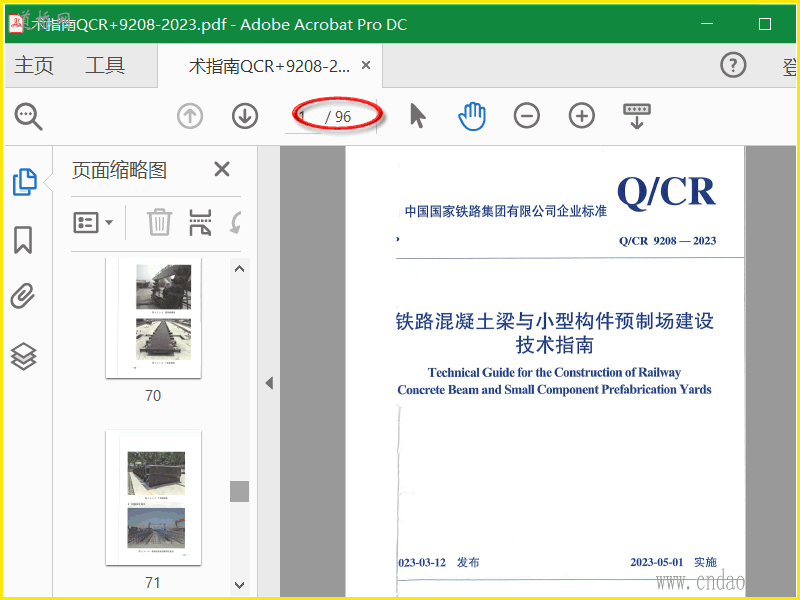Screen dimensions: 800x600
Task: Switch to the 工具 tab
Action: (x=105, y=66)
